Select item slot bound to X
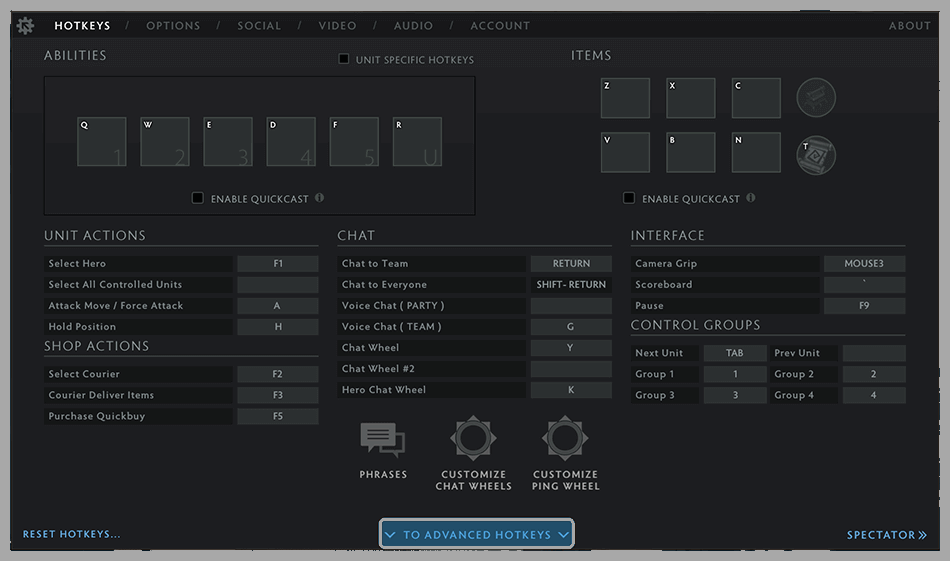This screenshot has height=561, width=950. click(x=691, y=98)
